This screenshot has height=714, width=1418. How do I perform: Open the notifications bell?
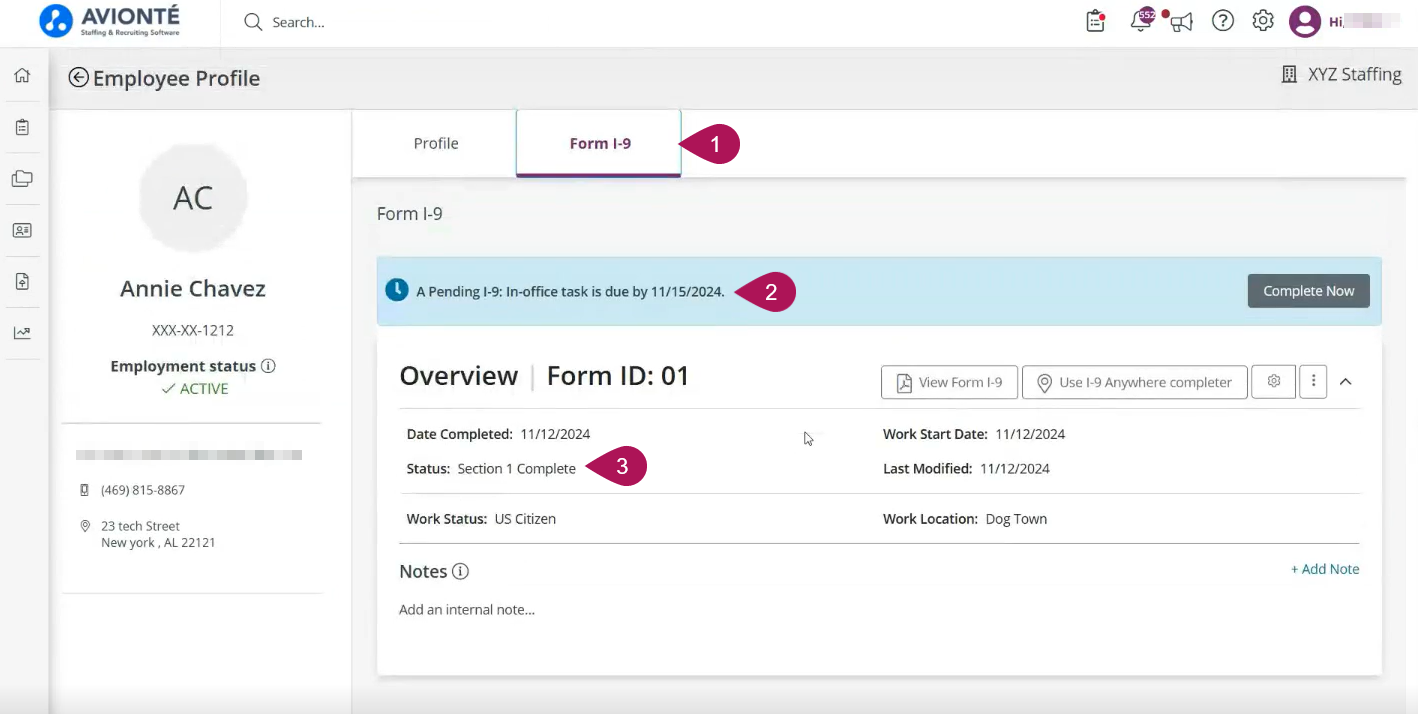[1141, 21]
